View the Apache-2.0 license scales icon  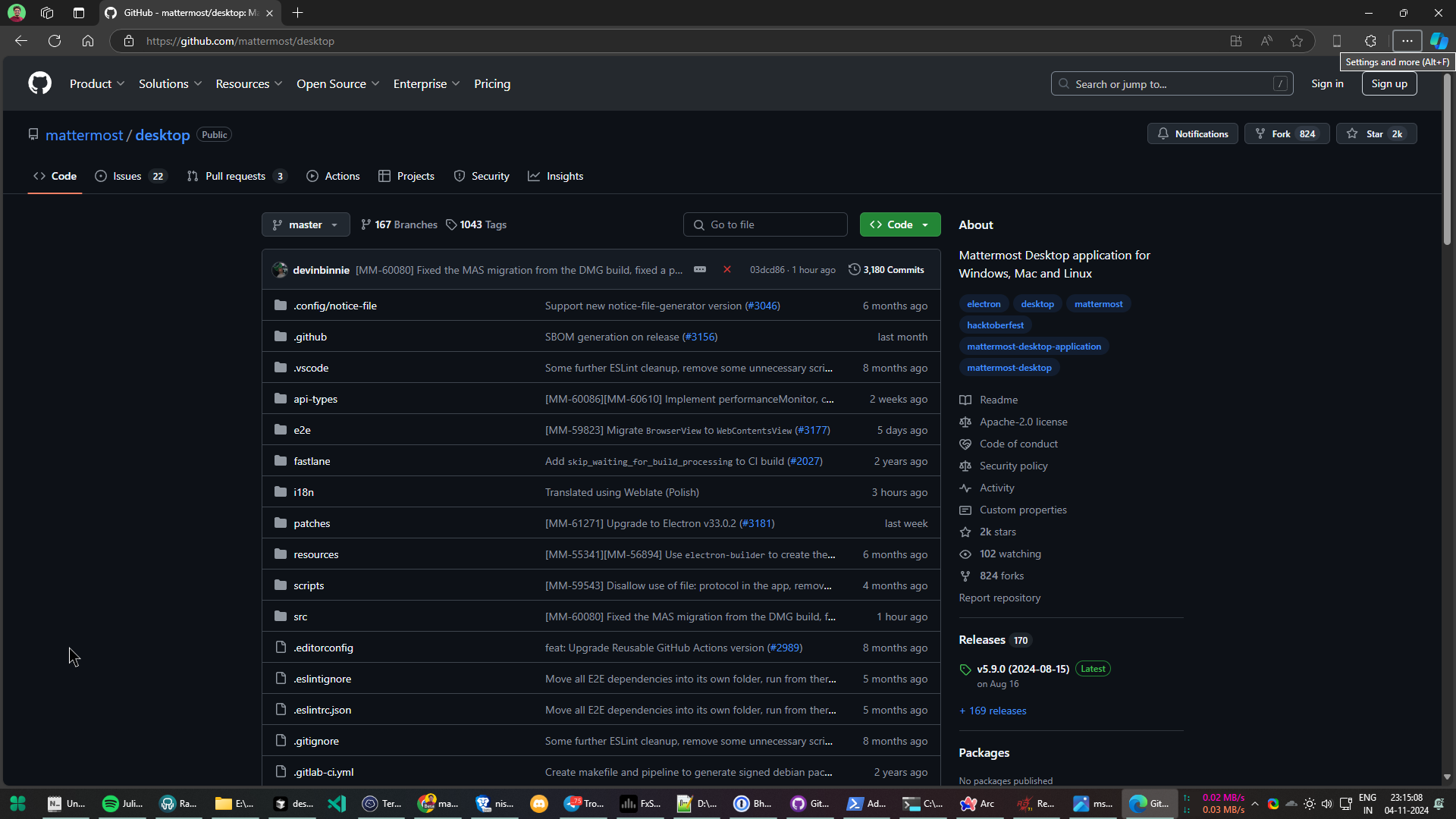(965, 422)
